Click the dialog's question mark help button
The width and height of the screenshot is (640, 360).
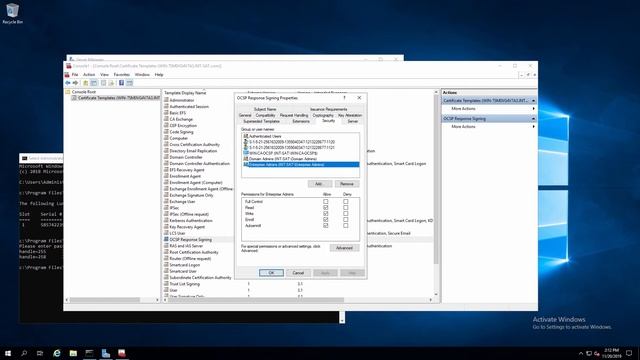[x=344, y=98]
